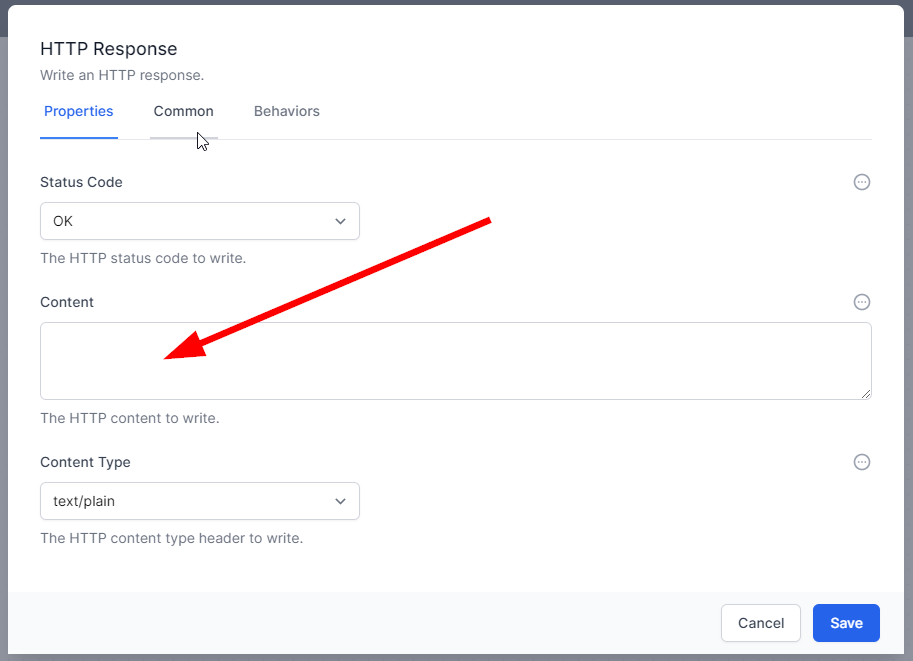Save the HTTP Response configuration

pyautogui.click(x=846, y=622)
